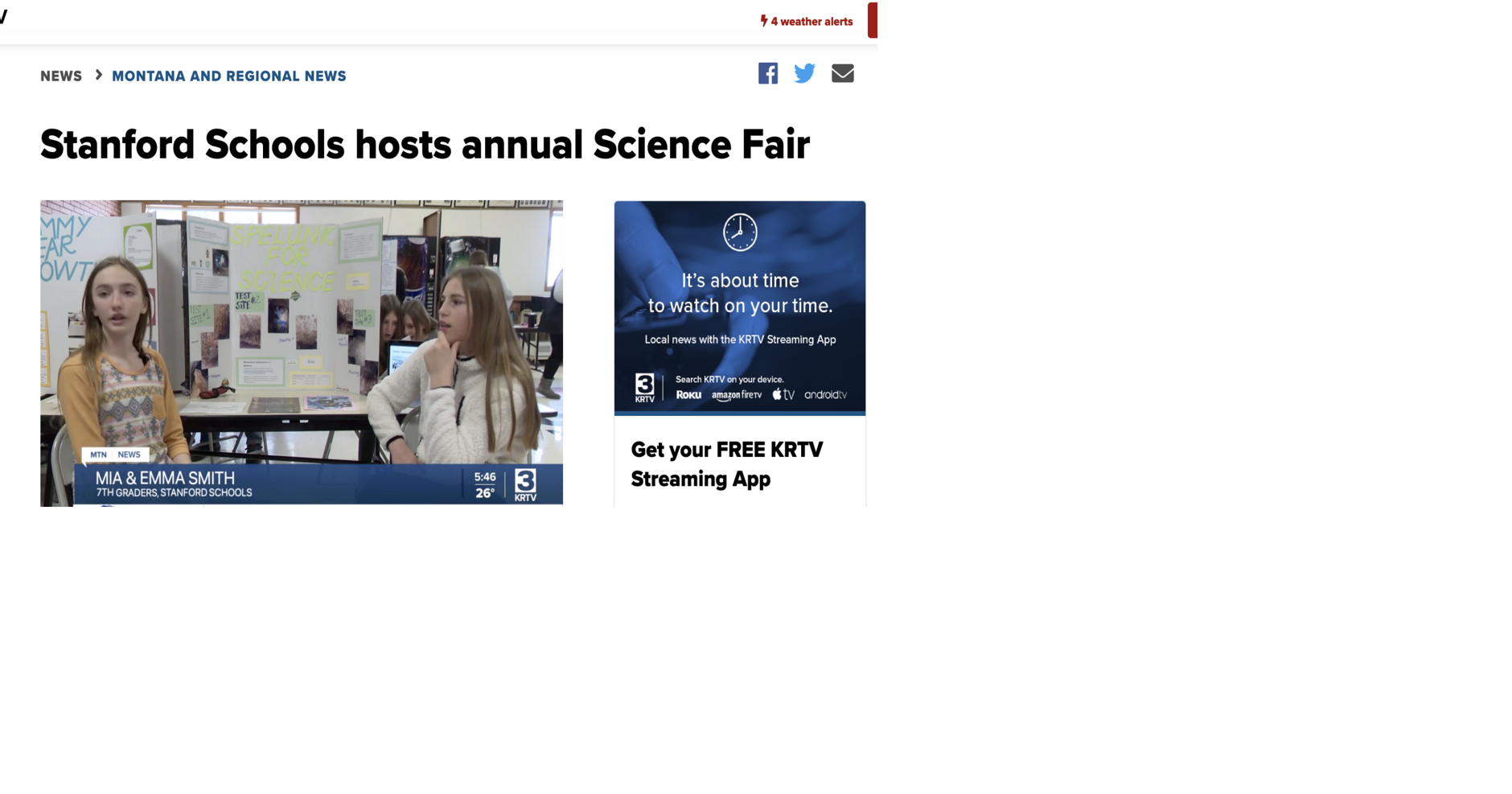Share article on Twitter
1512x794 pixels.
click(804, 73)
